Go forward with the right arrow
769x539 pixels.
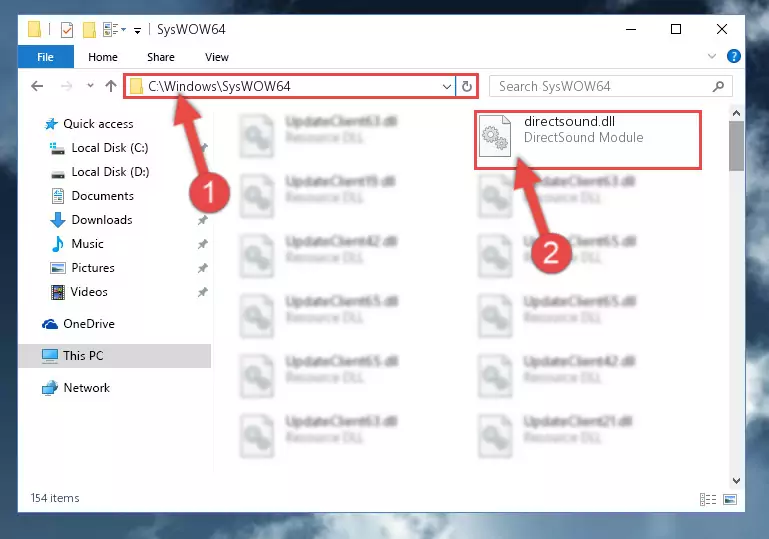click(66, 86)
